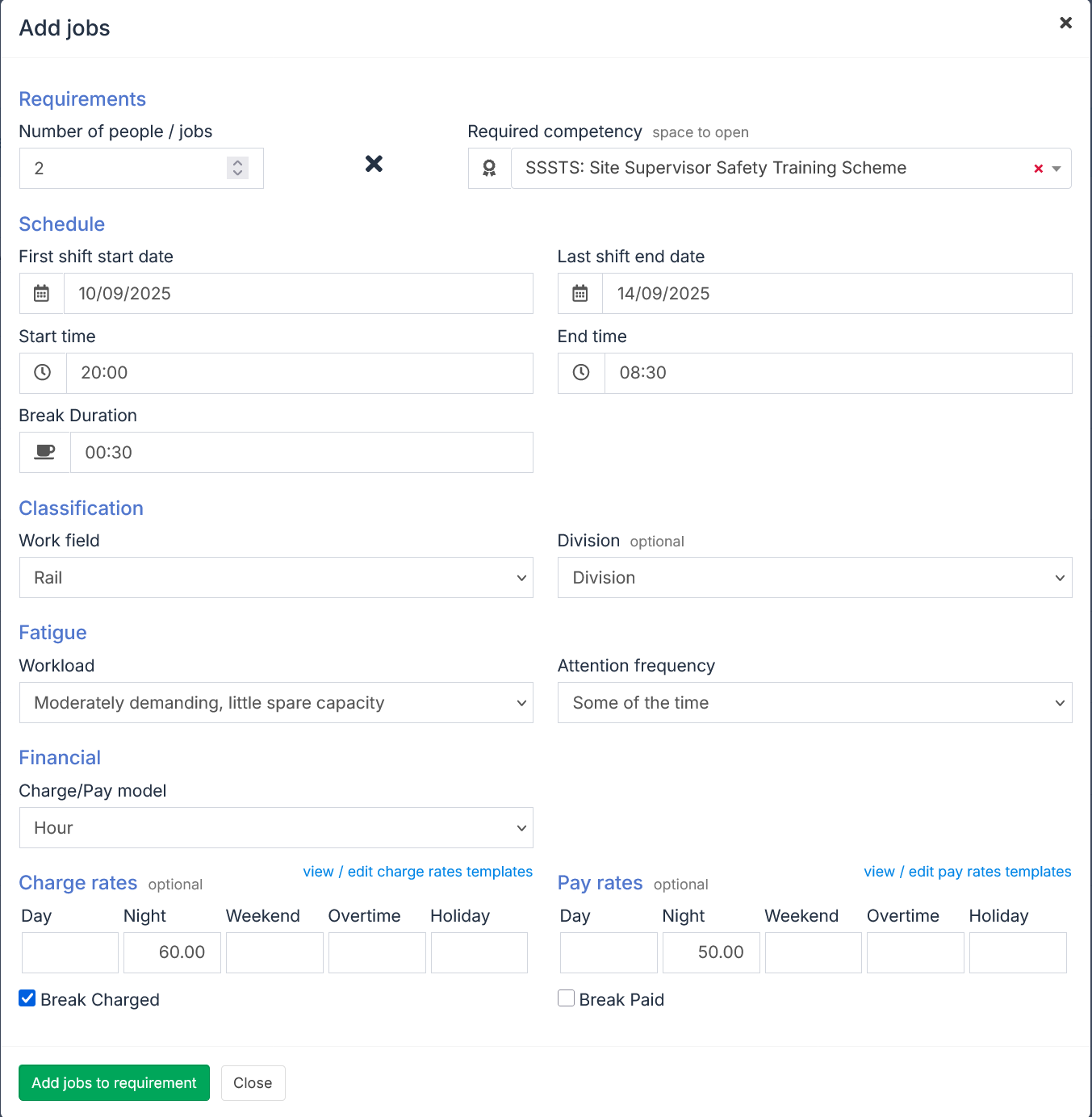Click the coffee cup Break Duration icon
This screenshot has height=1117, width=1092.
[45, 453]
